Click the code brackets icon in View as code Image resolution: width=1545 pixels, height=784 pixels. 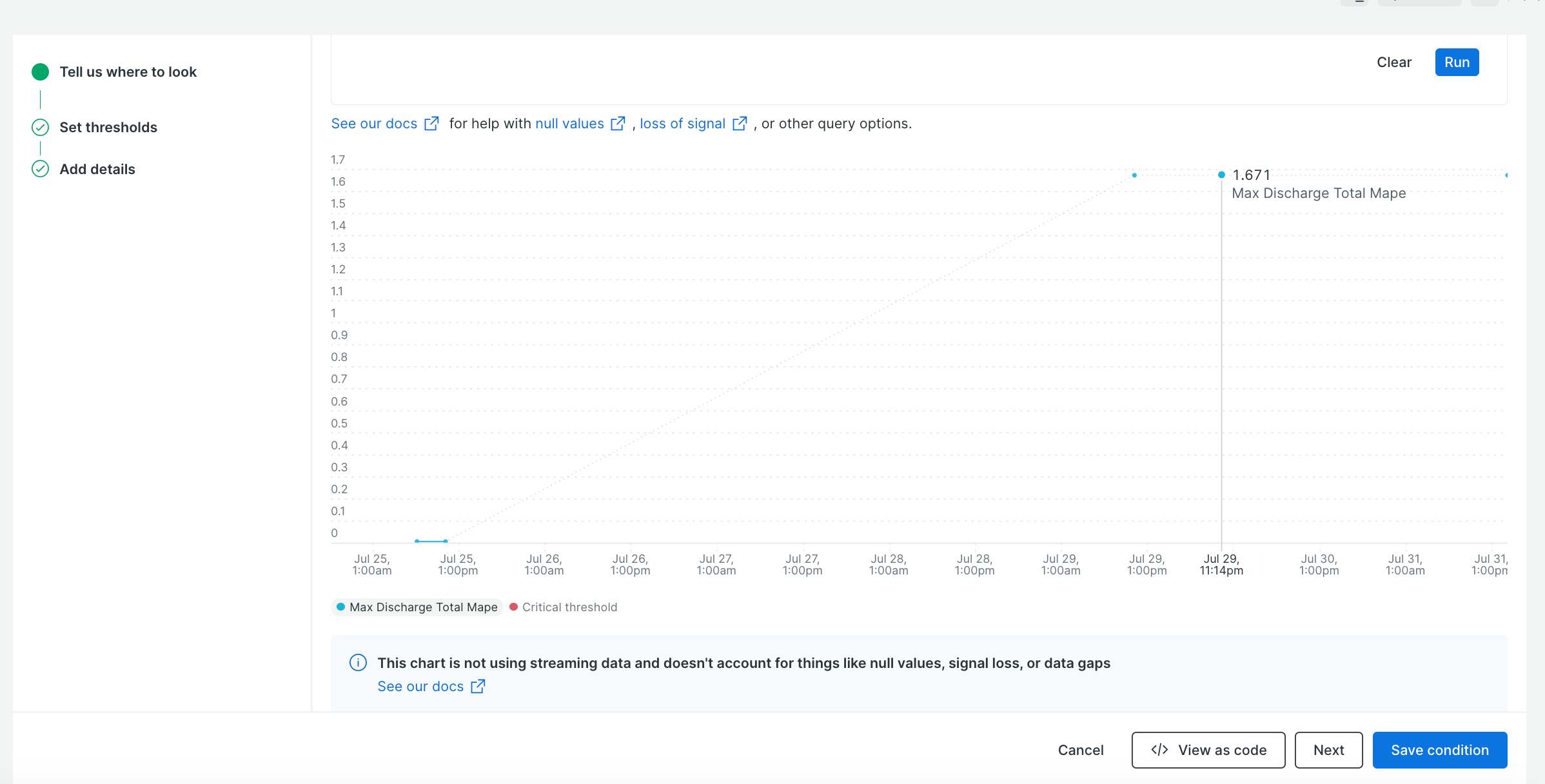1159,750
